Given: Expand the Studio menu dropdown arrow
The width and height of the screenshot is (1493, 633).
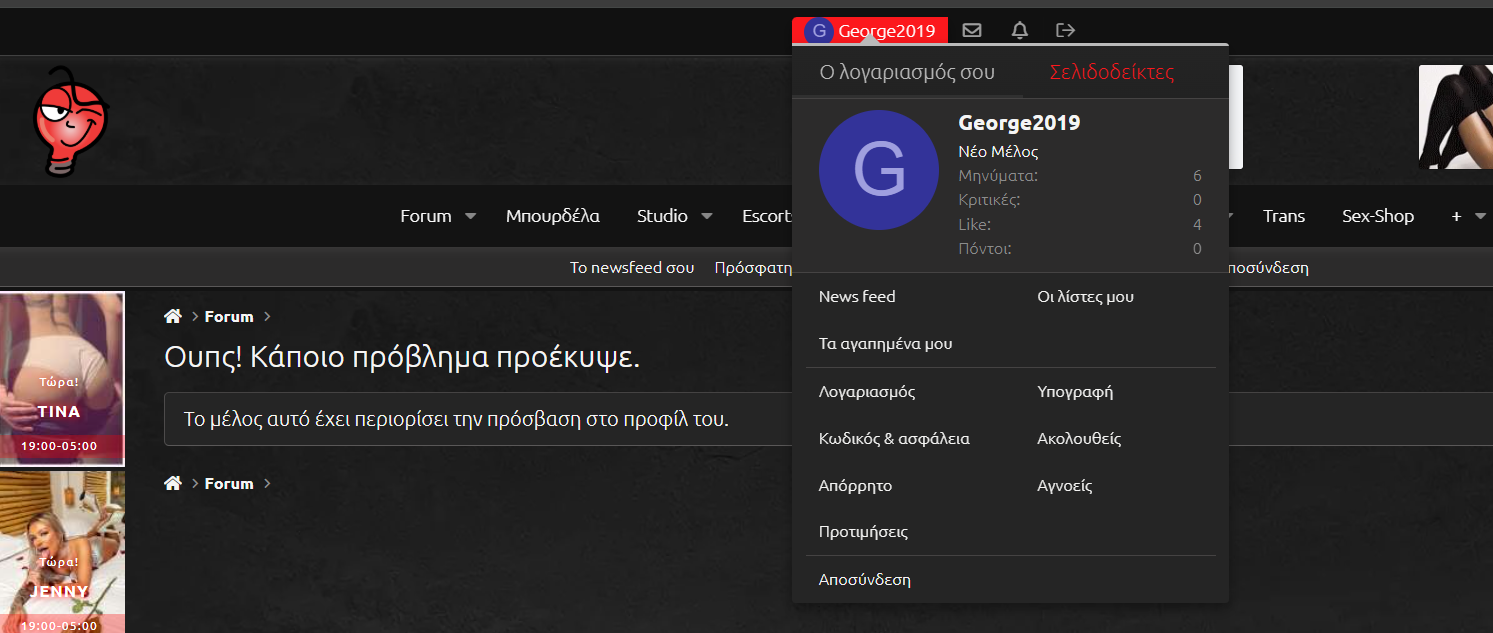Looking at the screenshot, I should pos(706,216).
